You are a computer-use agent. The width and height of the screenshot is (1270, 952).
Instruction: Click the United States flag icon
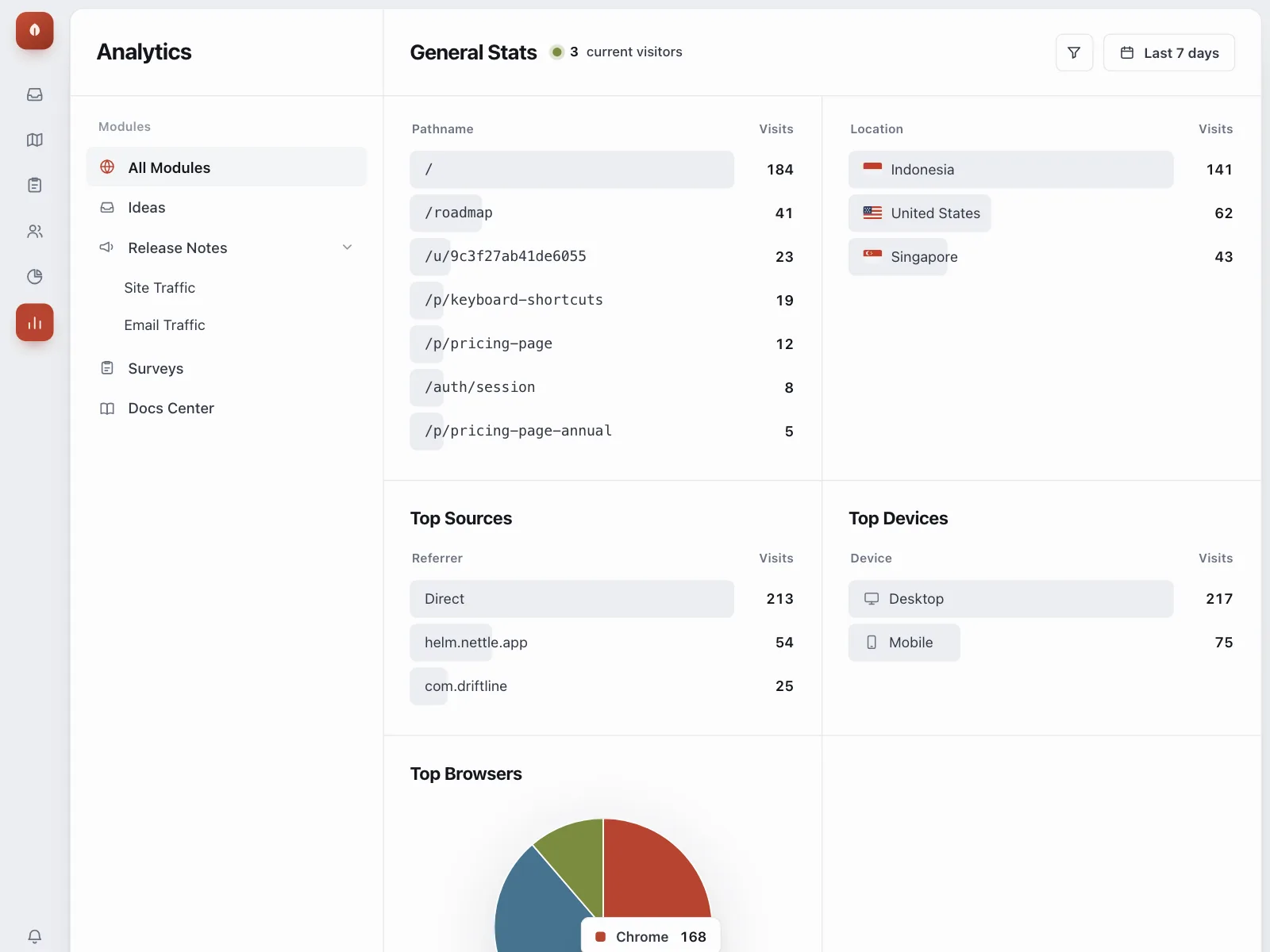tap(872, 213)
